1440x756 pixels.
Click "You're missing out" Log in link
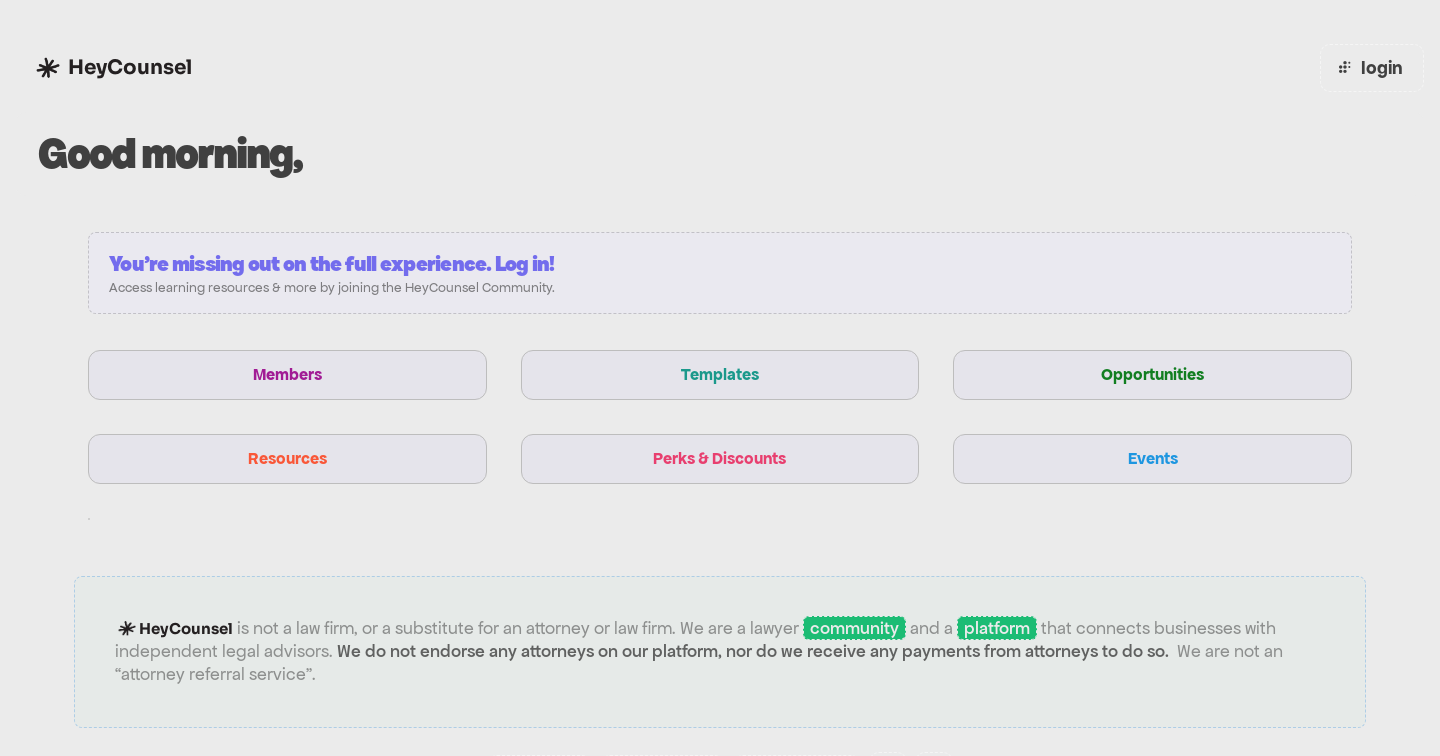331,264
